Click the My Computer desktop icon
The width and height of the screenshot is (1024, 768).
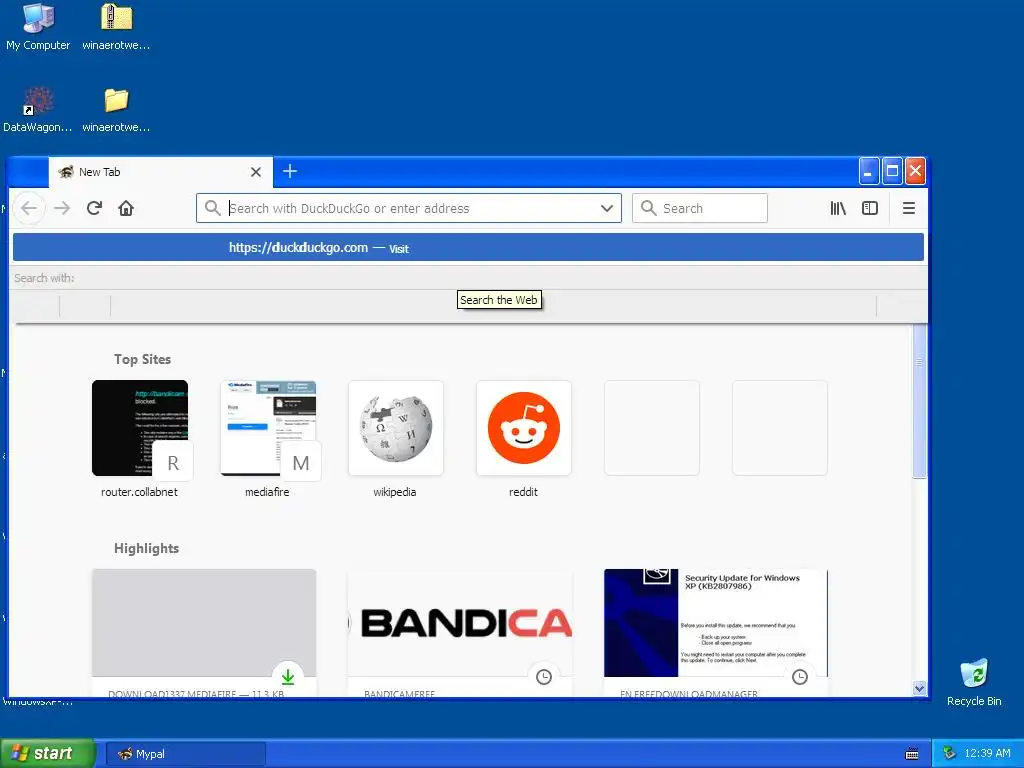click(38, 27)
